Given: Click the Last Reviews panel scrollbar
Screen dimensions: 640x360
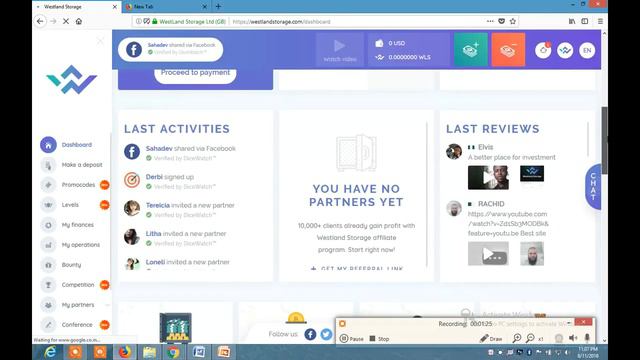Looking at the screenshot, I should [x=588, y=139].
